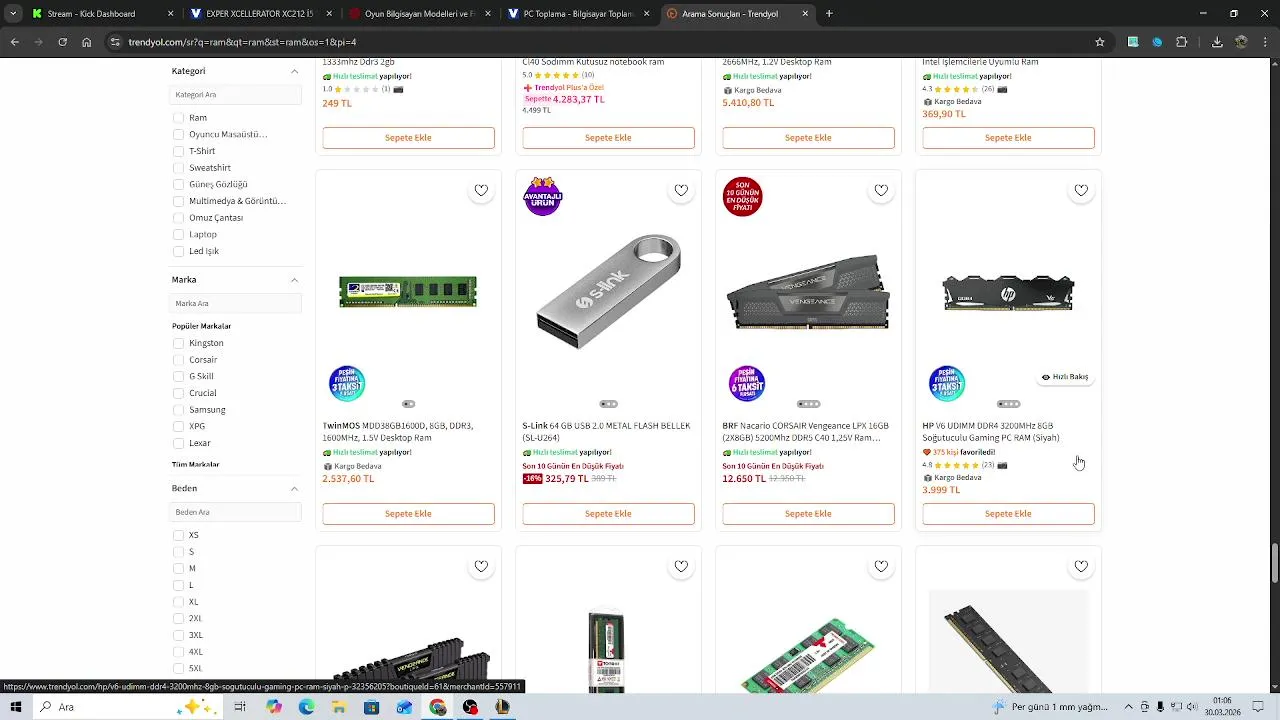1280x720 pixels.
Task: Check the G Skill brand checkbox
Action: click(178, 377)
